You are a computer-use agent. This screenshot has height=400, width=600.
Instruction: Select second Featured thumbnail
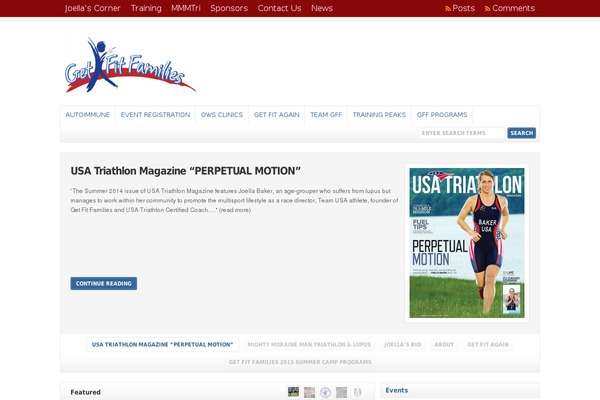tap(310, 392)
